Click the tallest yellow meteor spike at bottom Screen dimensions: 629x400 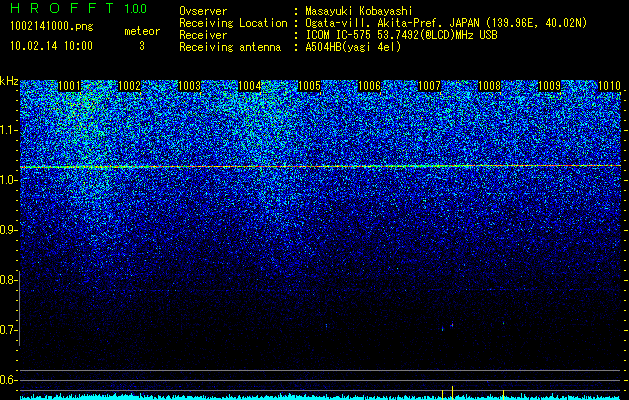click(452, 392)
